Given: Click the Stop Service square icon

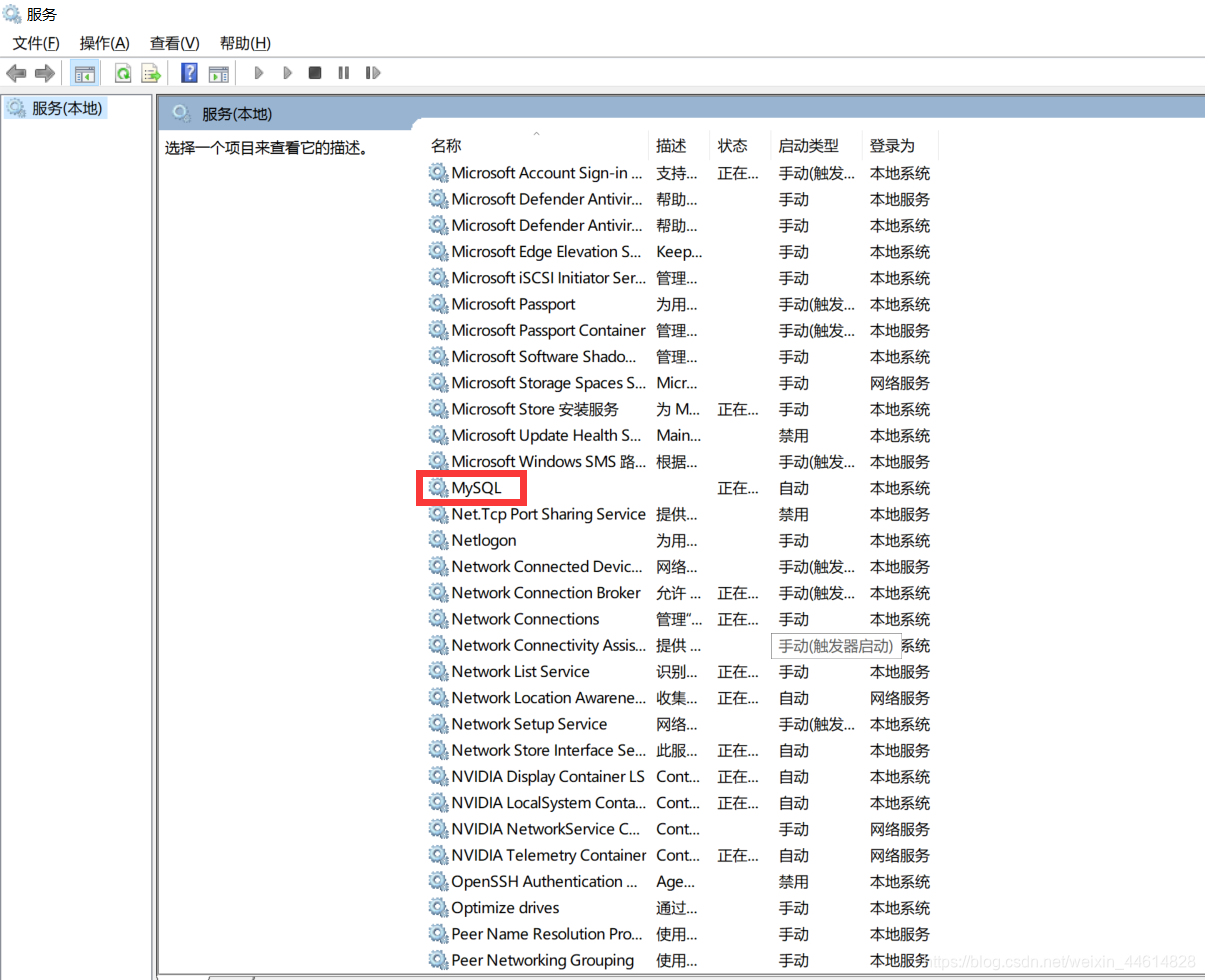Looking at the screenshot, I should tap(315, 73).
